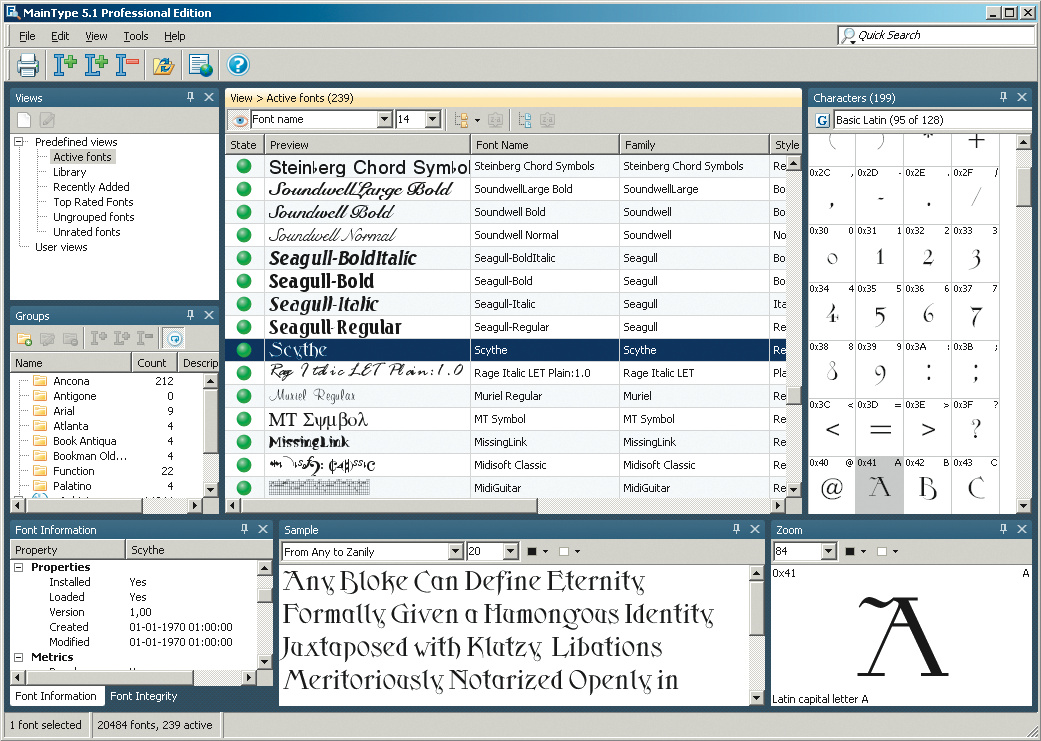Open the Zoom panel black text color swatch
1041x741 pixels.
(x=850, y=551)
